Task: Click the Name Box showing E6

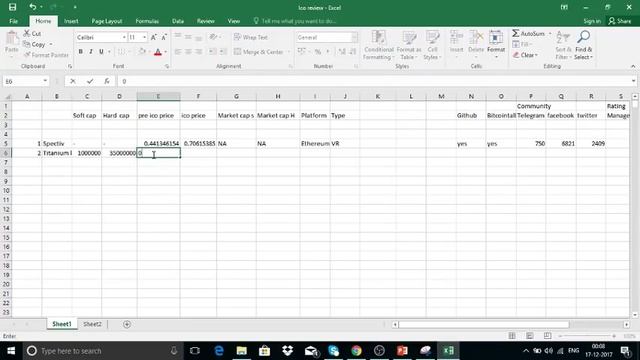Action: click(x=22, y=81)
